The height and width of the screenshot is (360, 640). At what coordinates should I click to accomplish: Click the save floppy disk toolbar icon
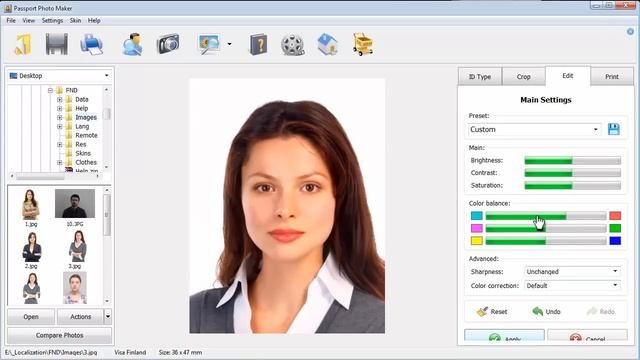[x=57, y=44]
